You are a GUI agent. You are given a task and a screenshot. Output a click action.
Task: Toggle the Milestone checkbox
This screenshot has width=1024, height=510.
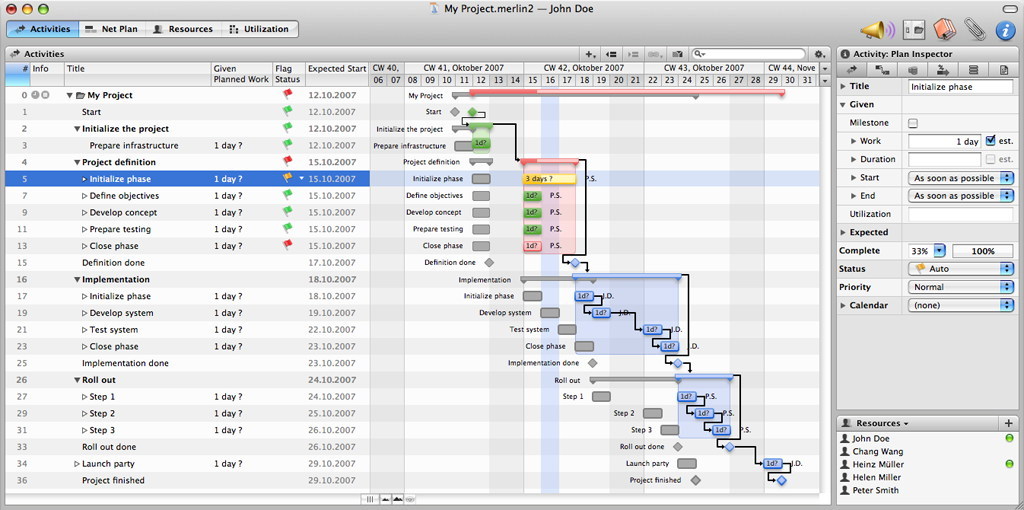pyautogui.click(x=913, y=123)
